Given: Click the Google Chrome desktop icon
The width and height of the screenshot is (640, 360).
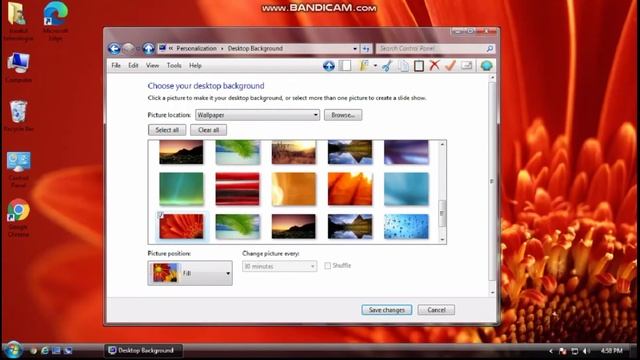Looking at the screenshot, I should click(18, 218).
